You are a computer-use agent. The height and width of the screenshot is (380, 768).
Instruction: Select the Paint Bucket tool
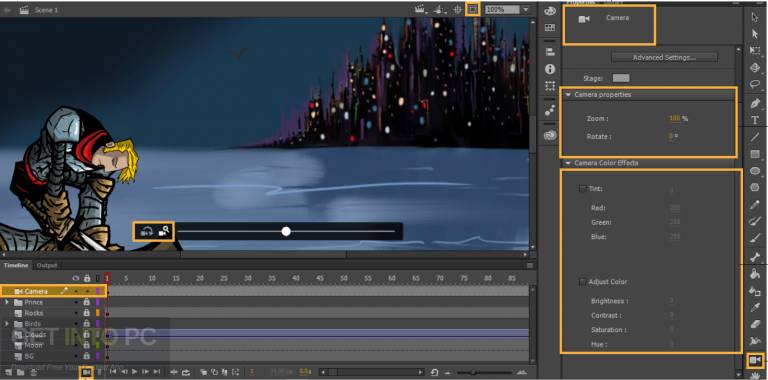point(755,274)
